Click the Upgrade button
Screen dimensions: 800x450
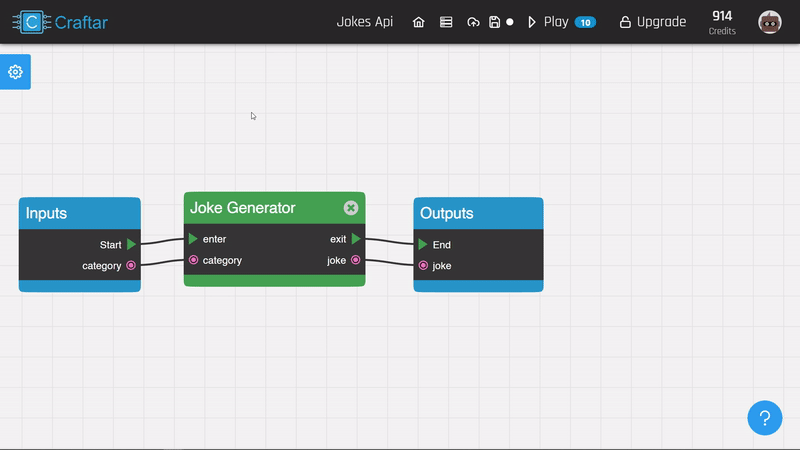pyautogui.click(x=652, y=22)
